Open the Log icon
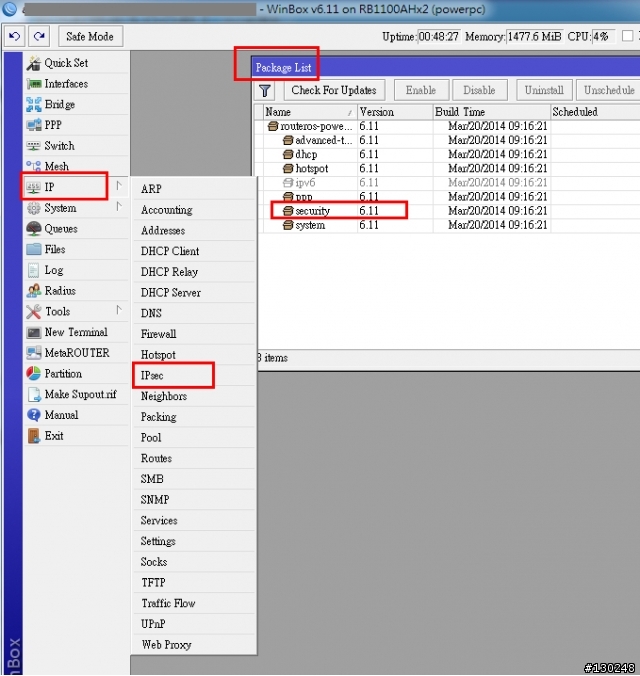The width and height of the screenshot is (640, 676). (x=34, y=270)
